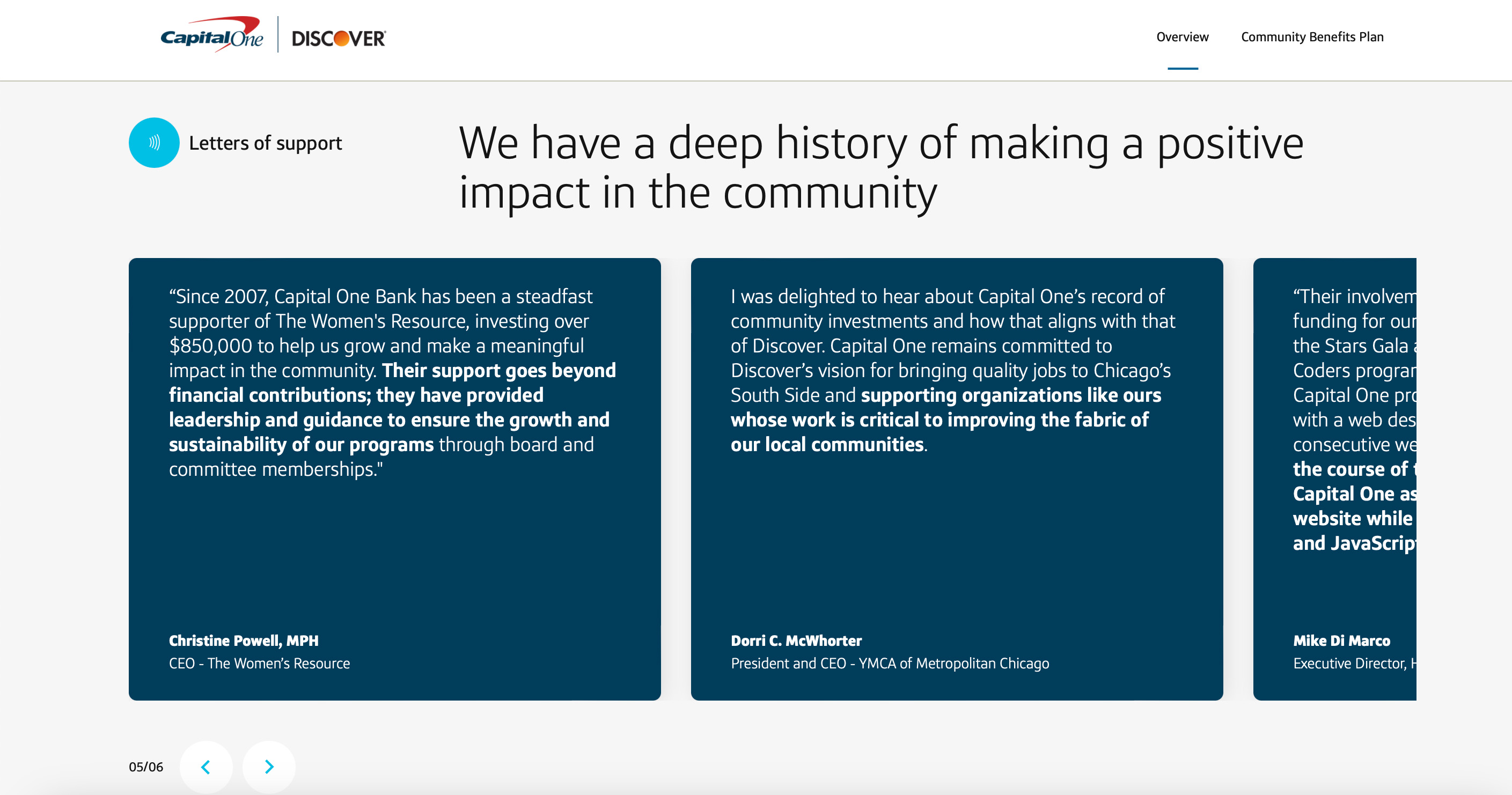Viewport: 1512px width, 795px height.
Task: Click the 05/06 slide counter
Action: point(145,767)
